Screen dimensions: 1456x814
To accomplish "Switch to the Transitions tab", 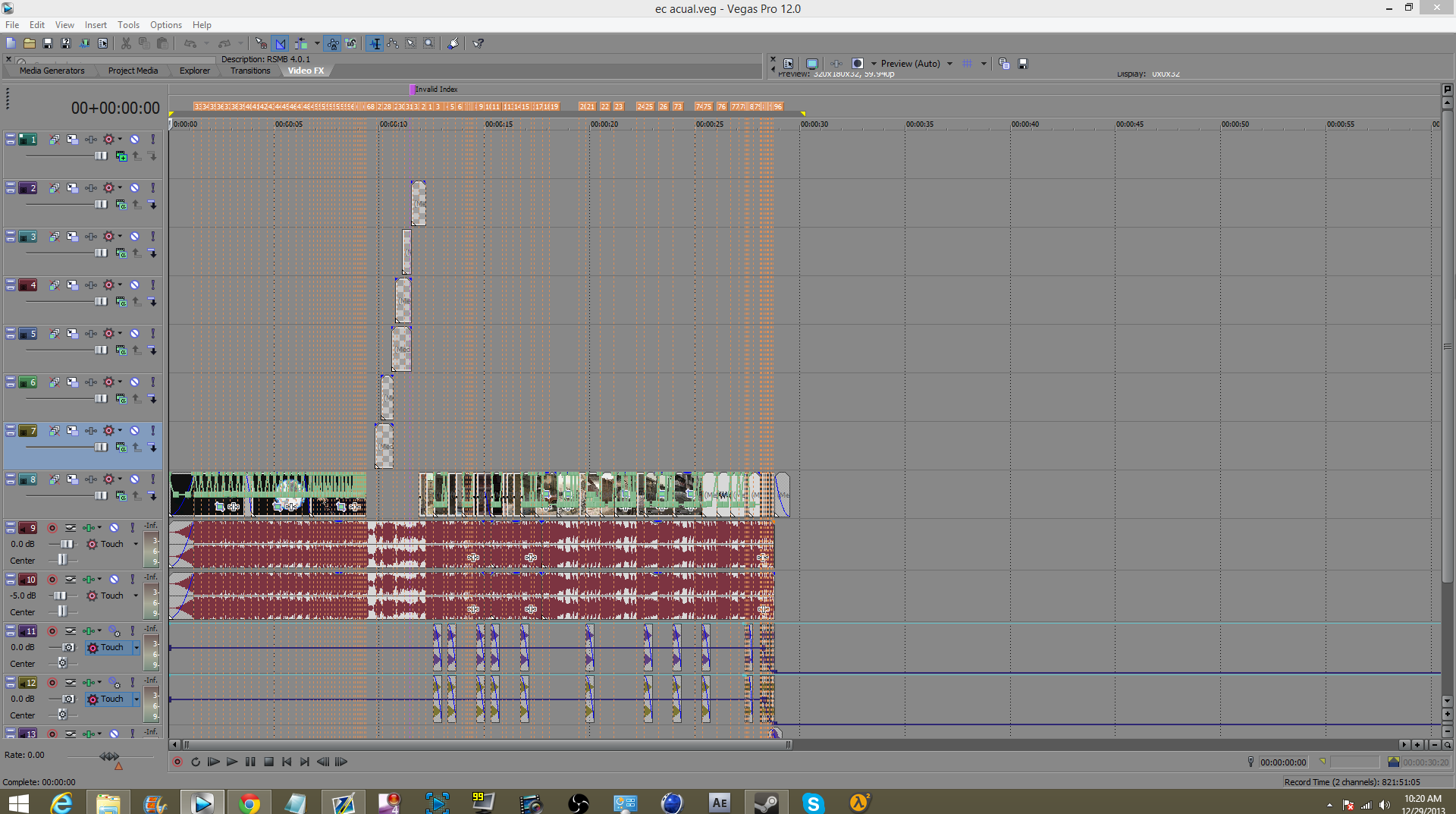I will (x=250, y=71).
